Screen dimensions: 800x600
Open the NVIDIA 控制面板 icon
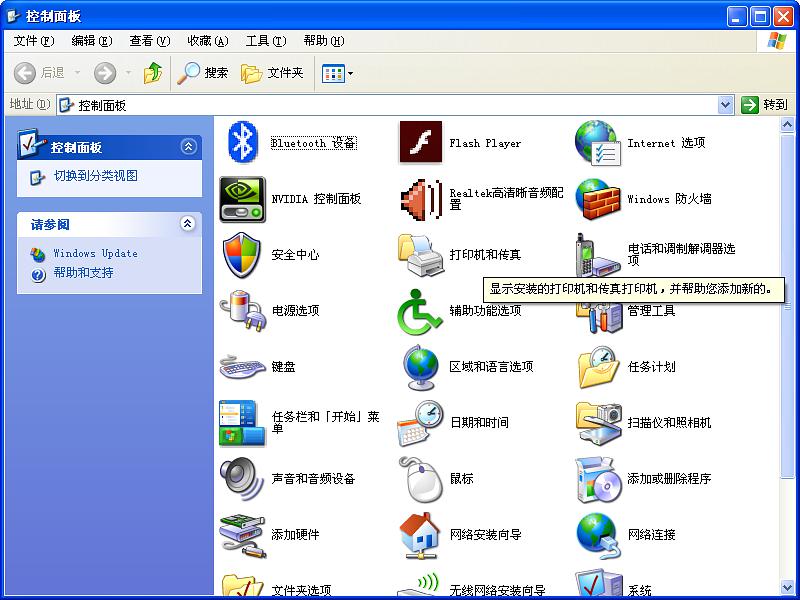click(x=242, y=199)
